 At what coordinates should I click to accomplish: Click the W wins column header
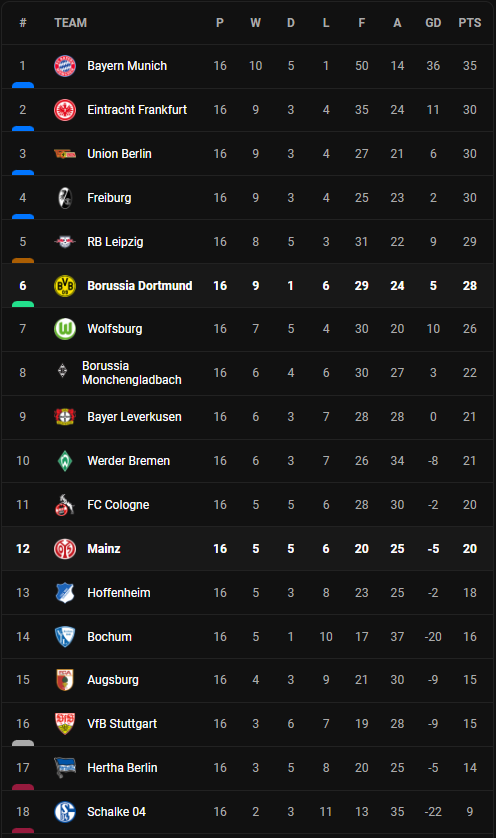(x=255, y=23)
